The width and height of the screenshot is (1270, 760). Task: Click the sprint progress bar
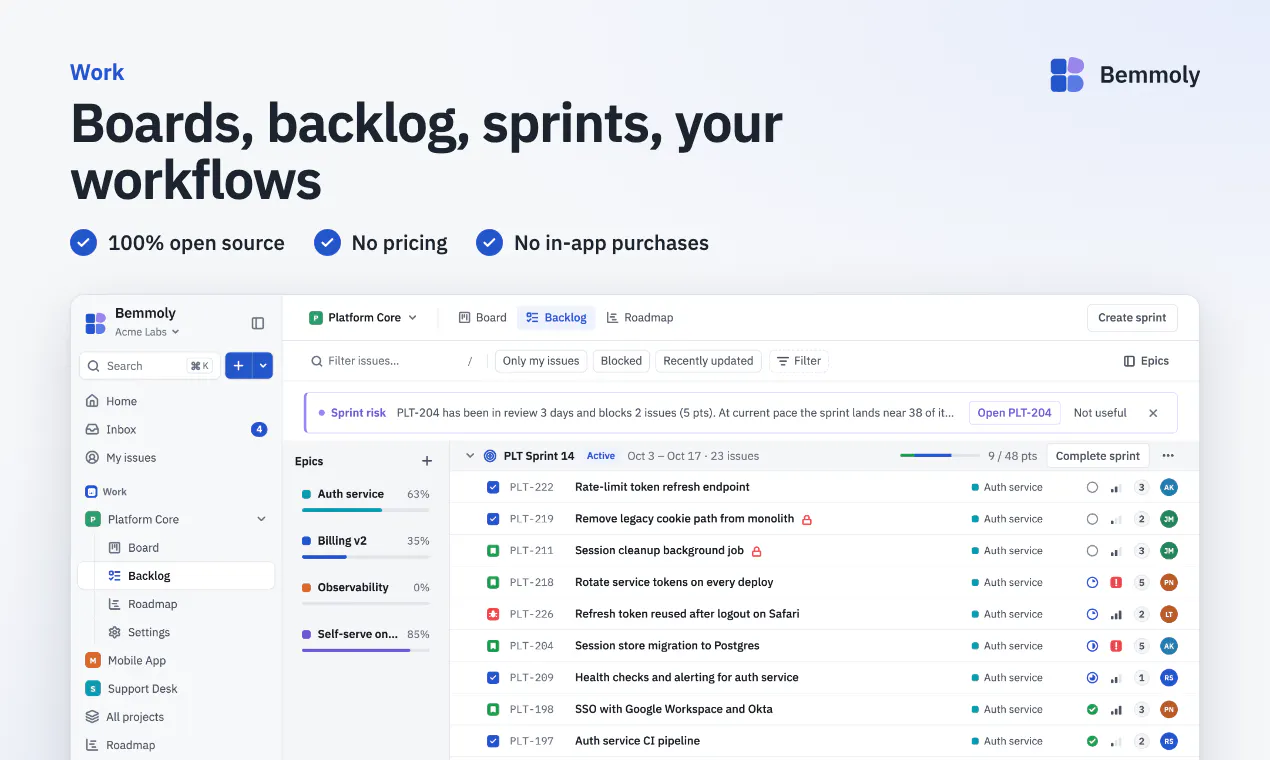940,456
